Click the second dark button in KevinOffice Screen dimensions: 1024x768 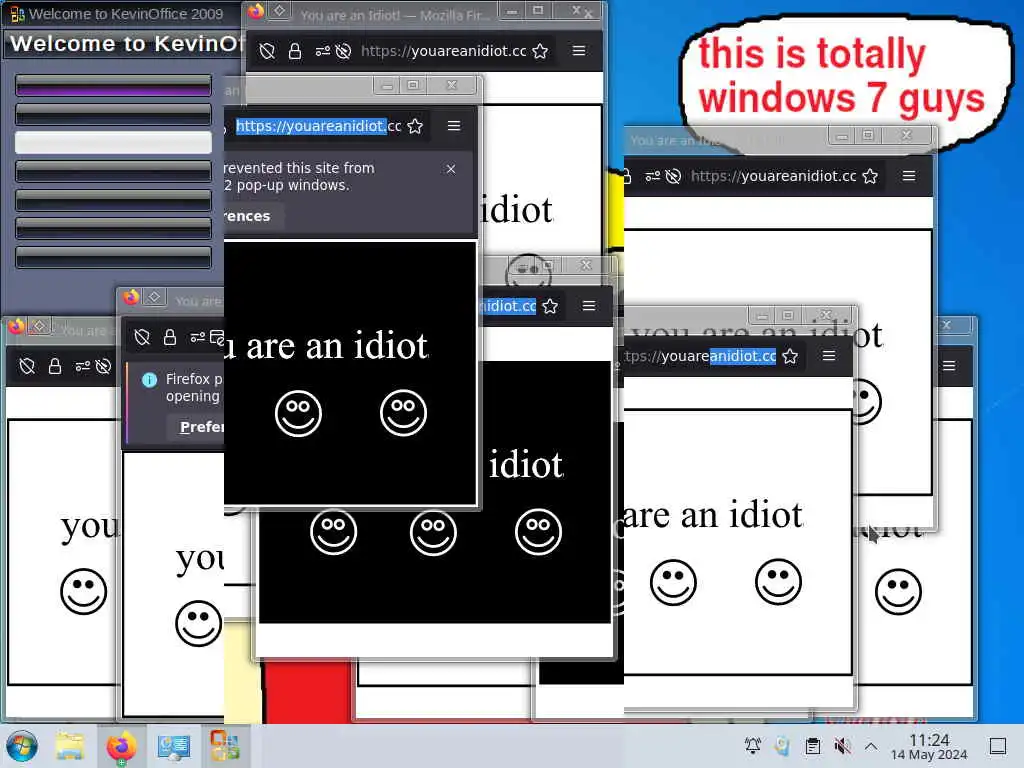click(x=113, y=114)
